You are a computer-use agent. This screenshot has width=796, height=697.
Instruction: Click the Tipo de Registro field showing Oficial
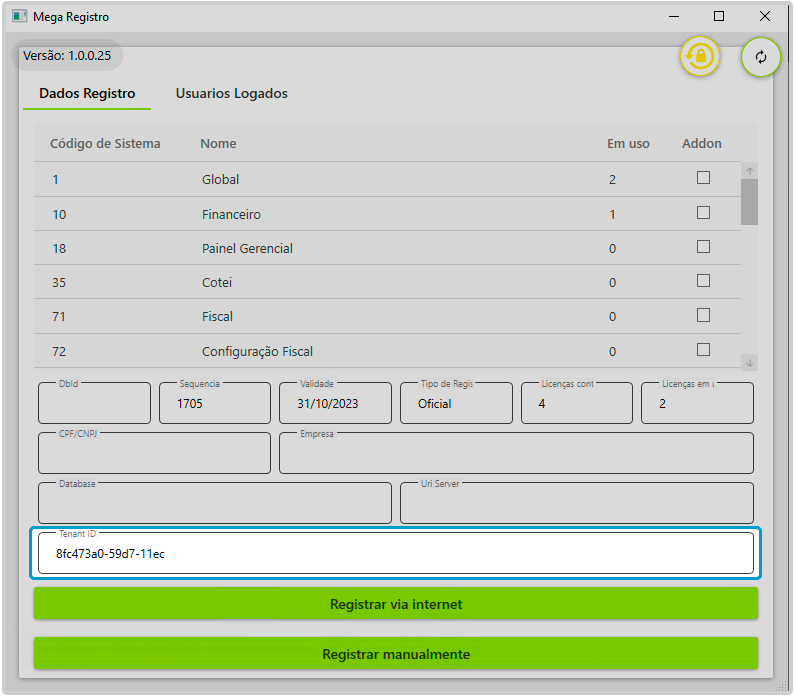[x=456, y=403]
